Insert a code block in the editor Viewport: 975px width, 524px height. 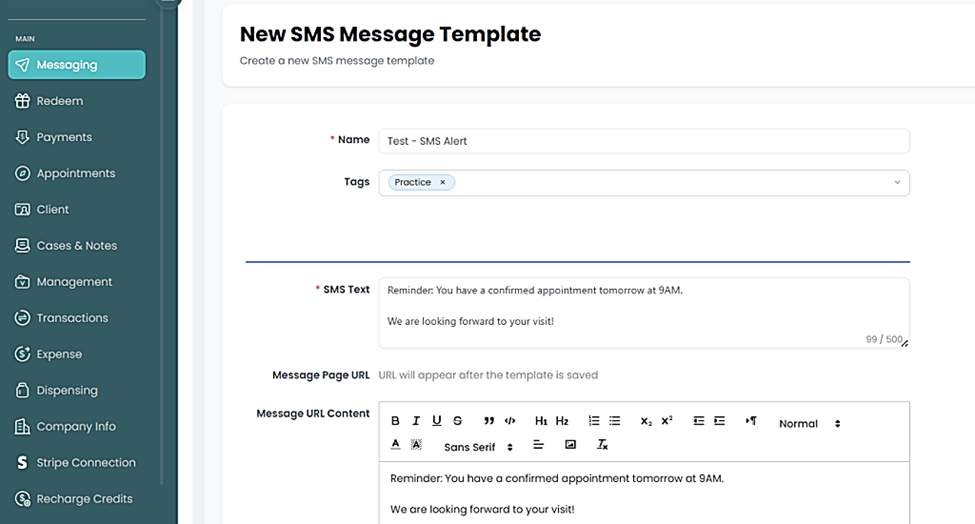510,422
